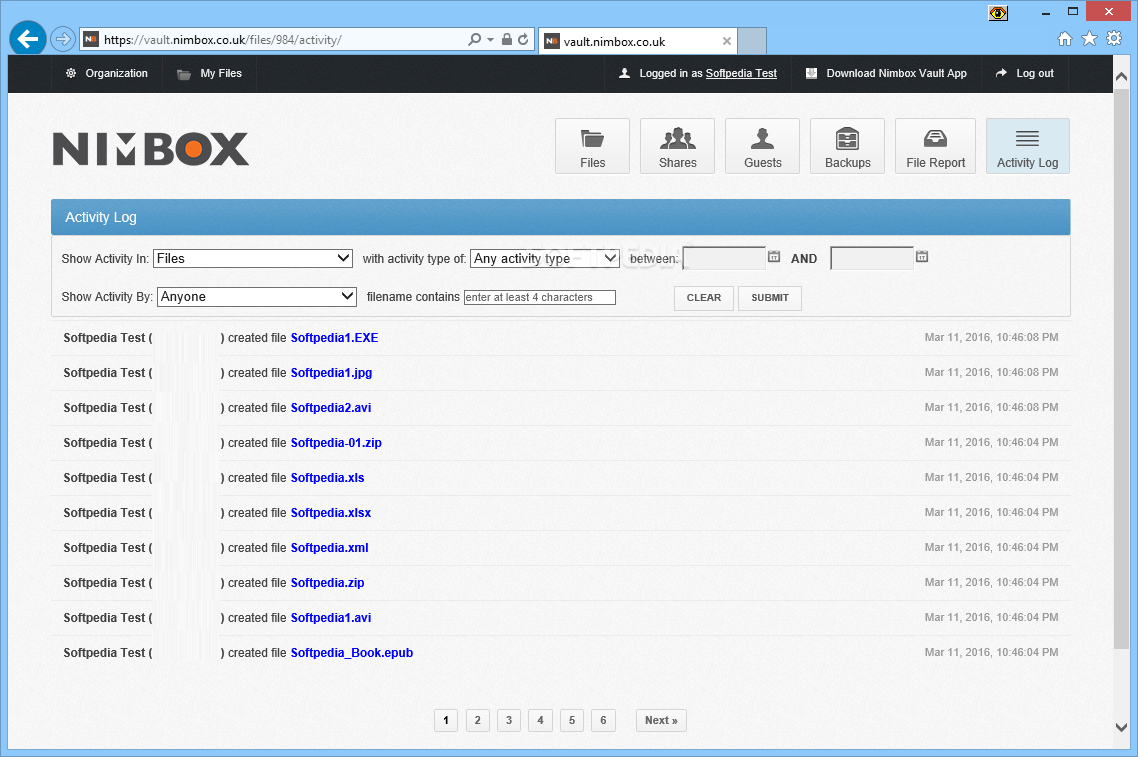Image resolution: width=1138 pixels, height=757 pixels.
Task: Open file Softpedia.xls
Action: [x=327, y=478]
